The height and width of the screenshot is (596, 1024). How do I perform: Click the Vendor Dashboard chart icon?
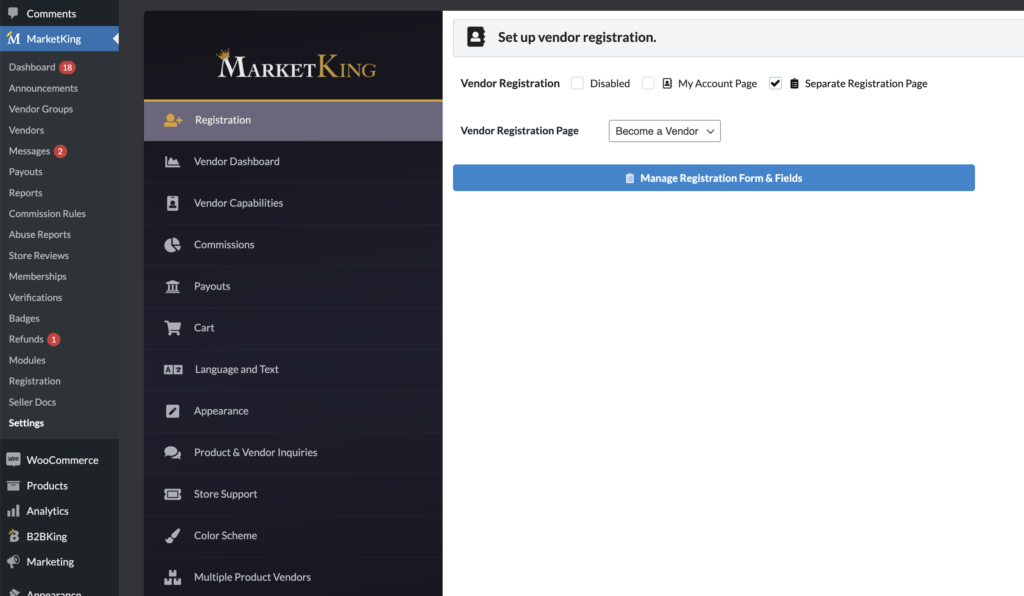tap(172, 161)
